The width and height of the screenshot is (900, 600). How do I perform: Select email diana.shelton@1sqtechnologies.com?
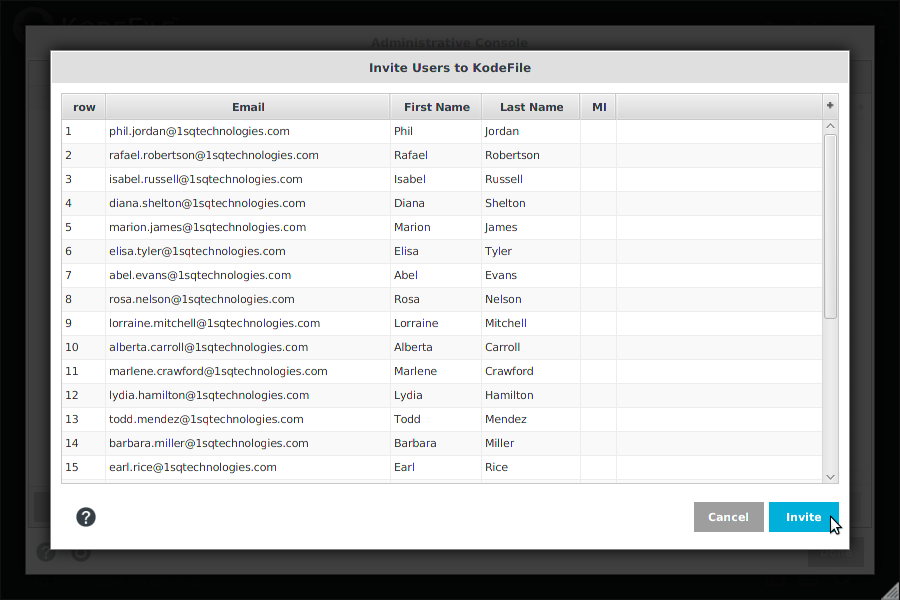click(x=248, y=204)
